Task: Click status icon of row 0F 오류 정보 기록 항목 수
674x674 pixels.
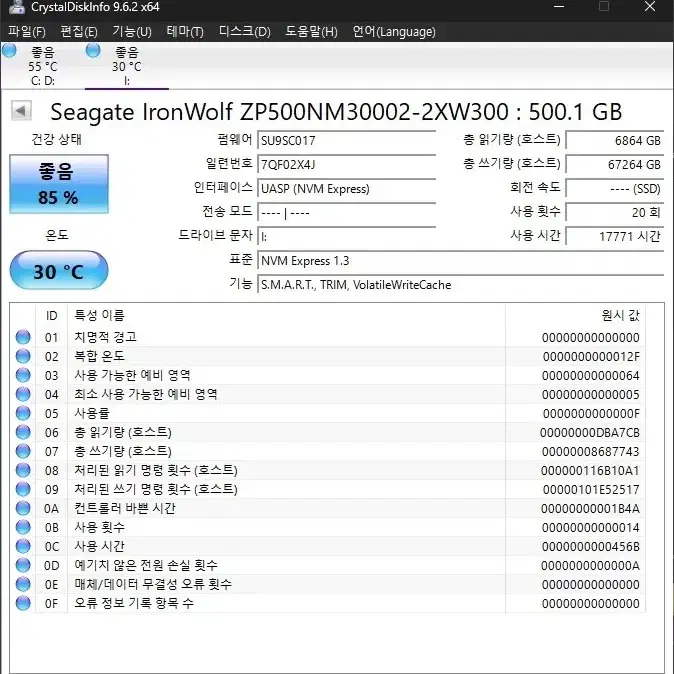Action: pyautogui.click(x=23, y=603)
